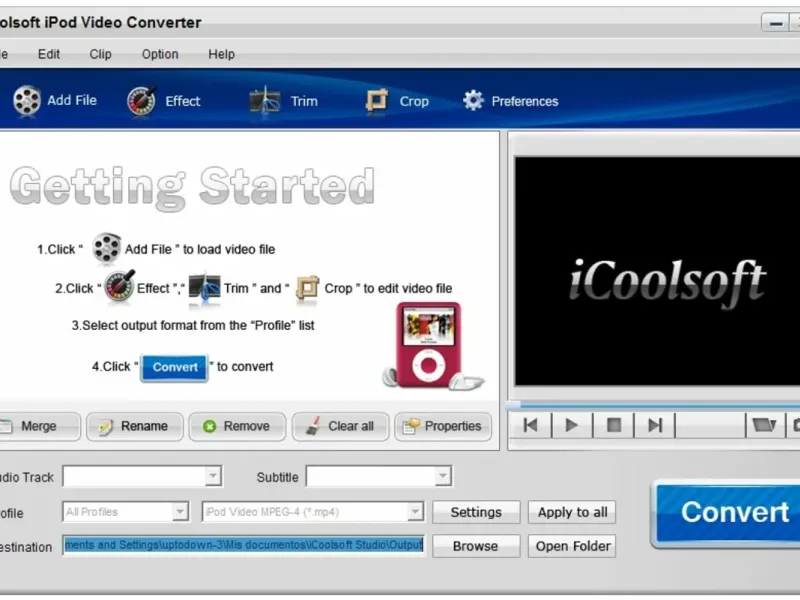Stop the preview playback

point(614,425)
